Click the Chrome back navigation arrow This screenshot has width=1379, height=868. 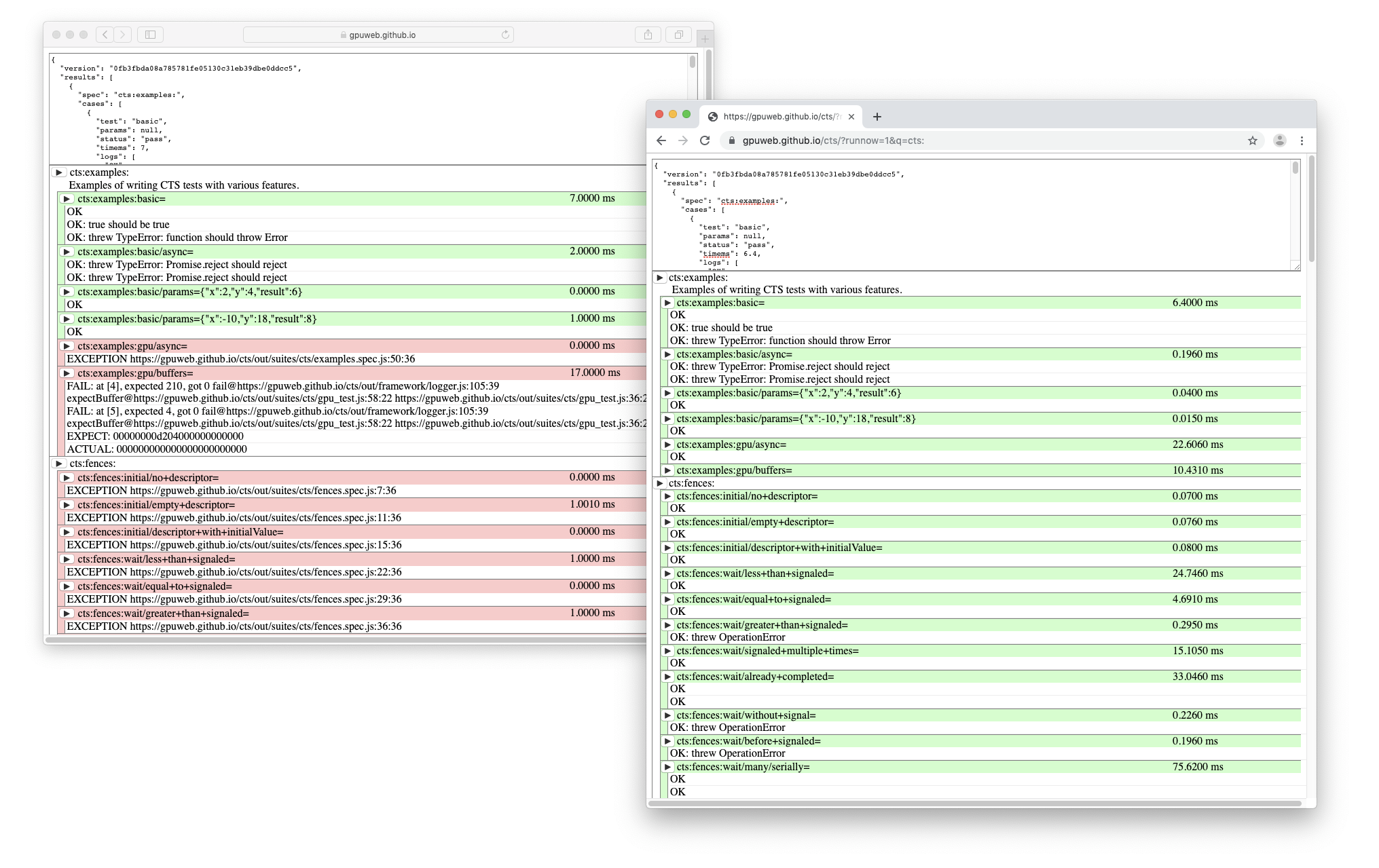click(661, 140)
